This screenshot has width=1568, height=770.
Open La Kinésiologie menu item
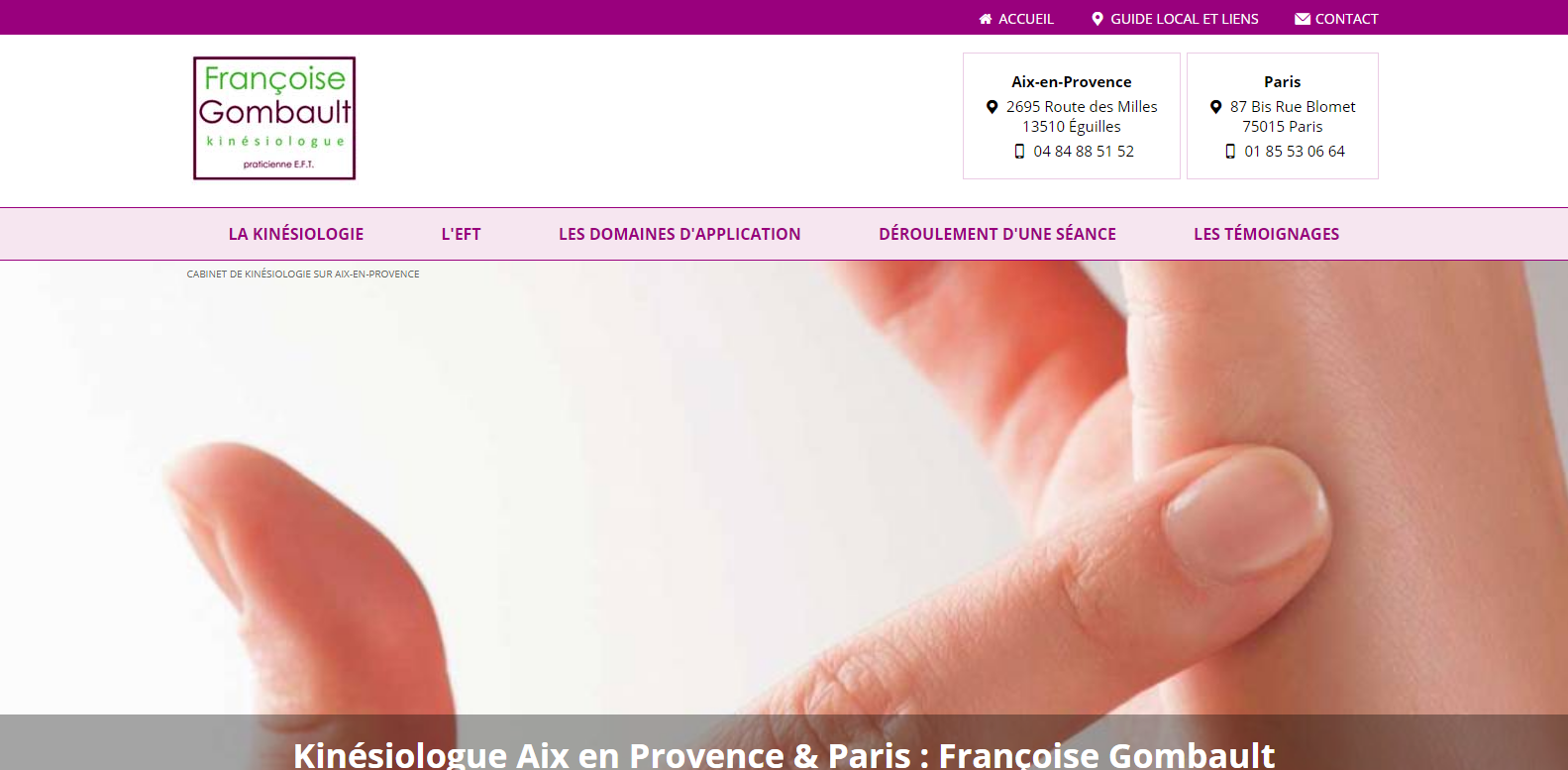coord(296,234)
